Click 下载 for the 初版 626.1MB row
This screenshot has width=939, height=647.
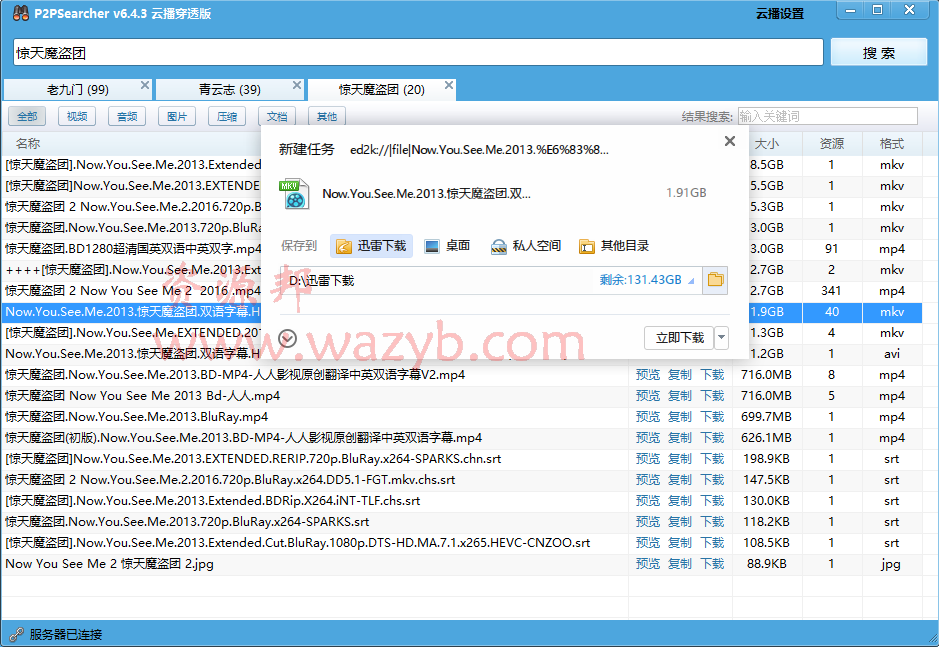click(713, 438)
